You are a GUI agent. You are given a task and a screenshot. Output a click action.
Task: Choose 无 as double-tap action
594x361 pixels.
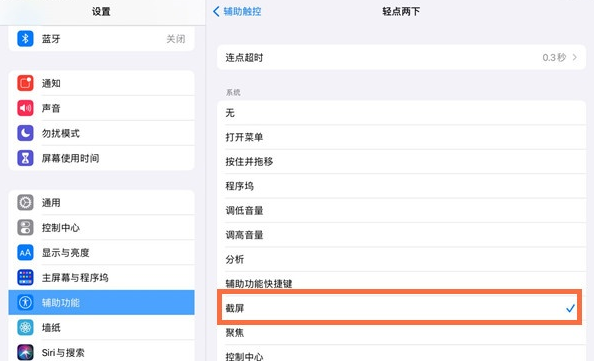(402, 113)
